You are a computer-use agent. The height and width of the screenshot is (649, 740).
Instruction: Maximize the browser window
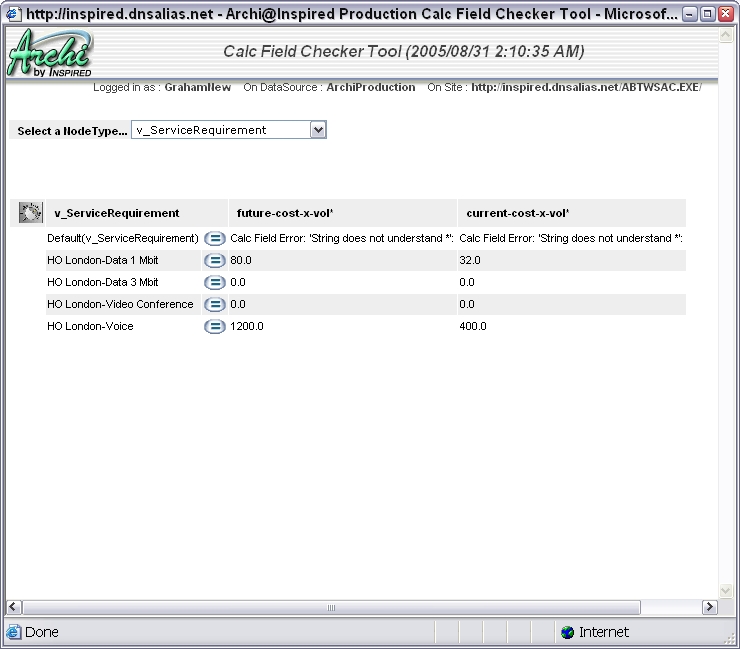coord(708,14)
